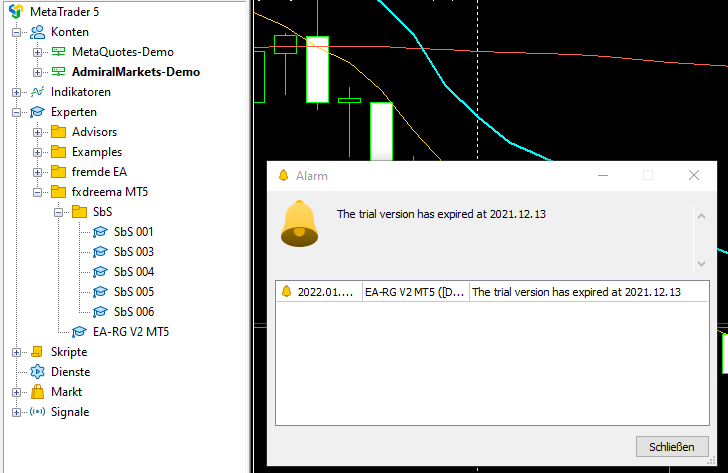Click the MetaTrader 5 root icon
This screenshot has height=473, width=728.
click(x=16, y=11)
